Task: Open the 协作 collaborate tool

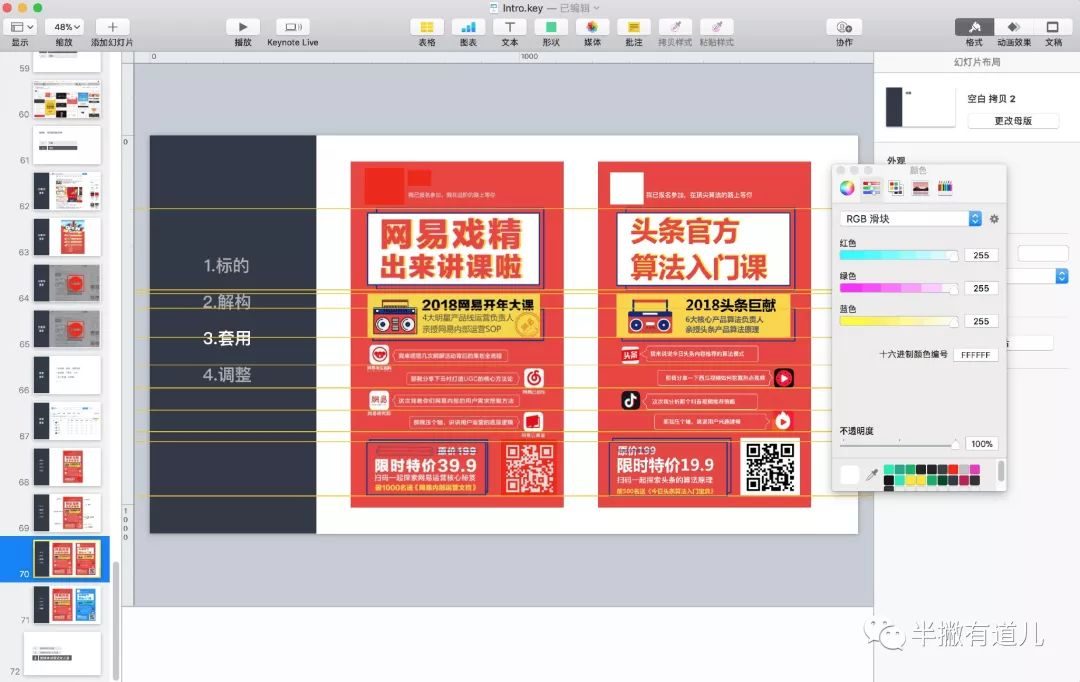Action: tap(844, 27)
